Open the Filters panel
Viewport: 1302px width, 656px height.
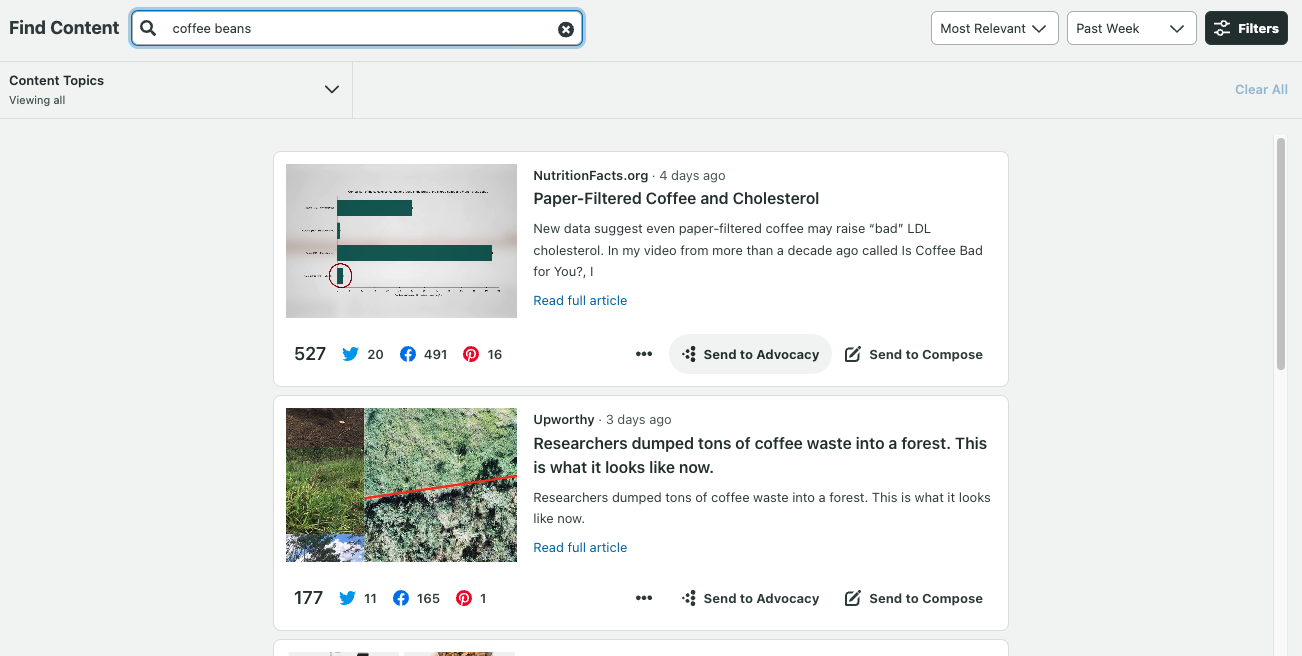click(1246, 28)
